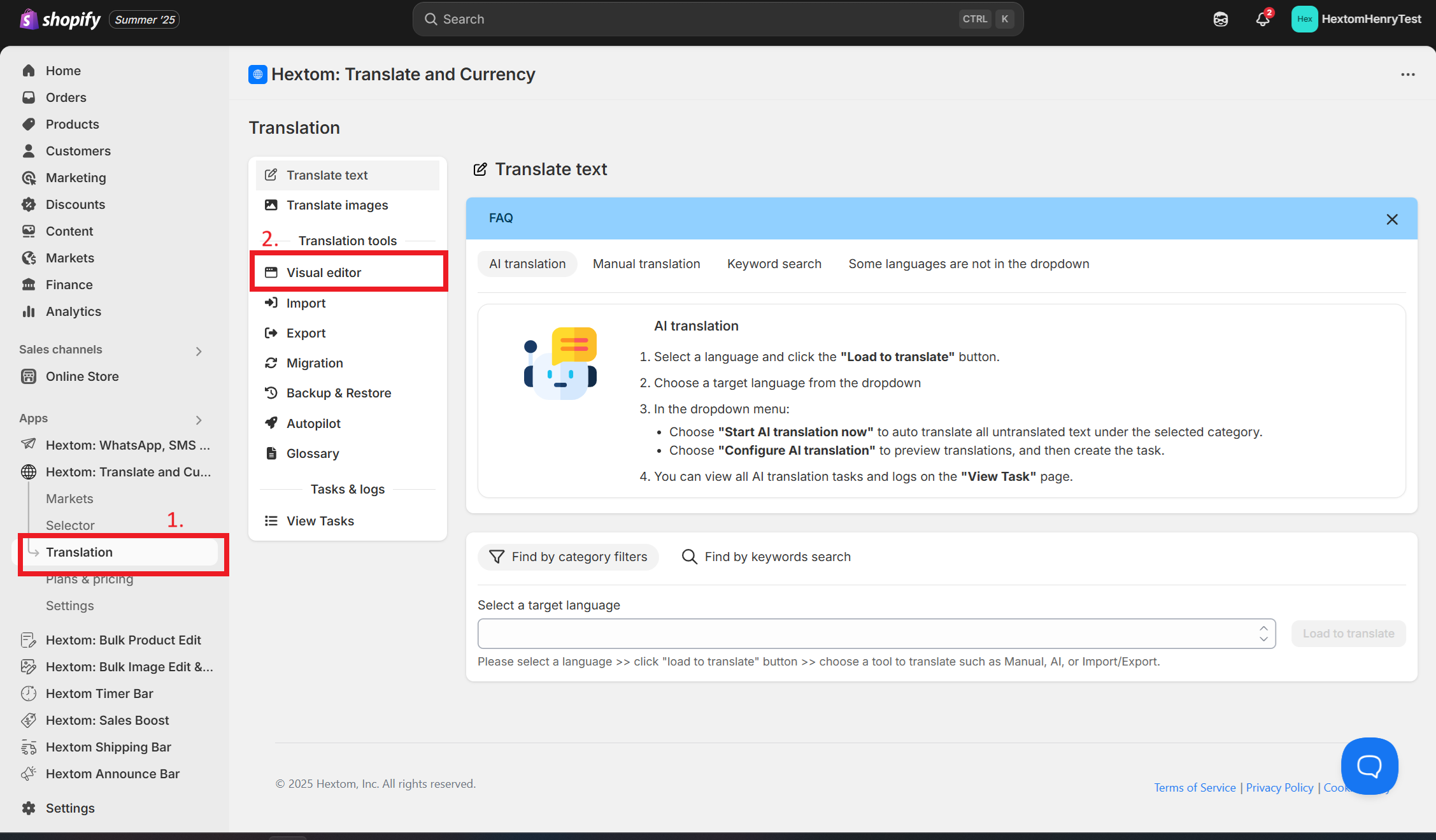
Task: Expand the Sales channels section
Action: (x=199, y=351)
